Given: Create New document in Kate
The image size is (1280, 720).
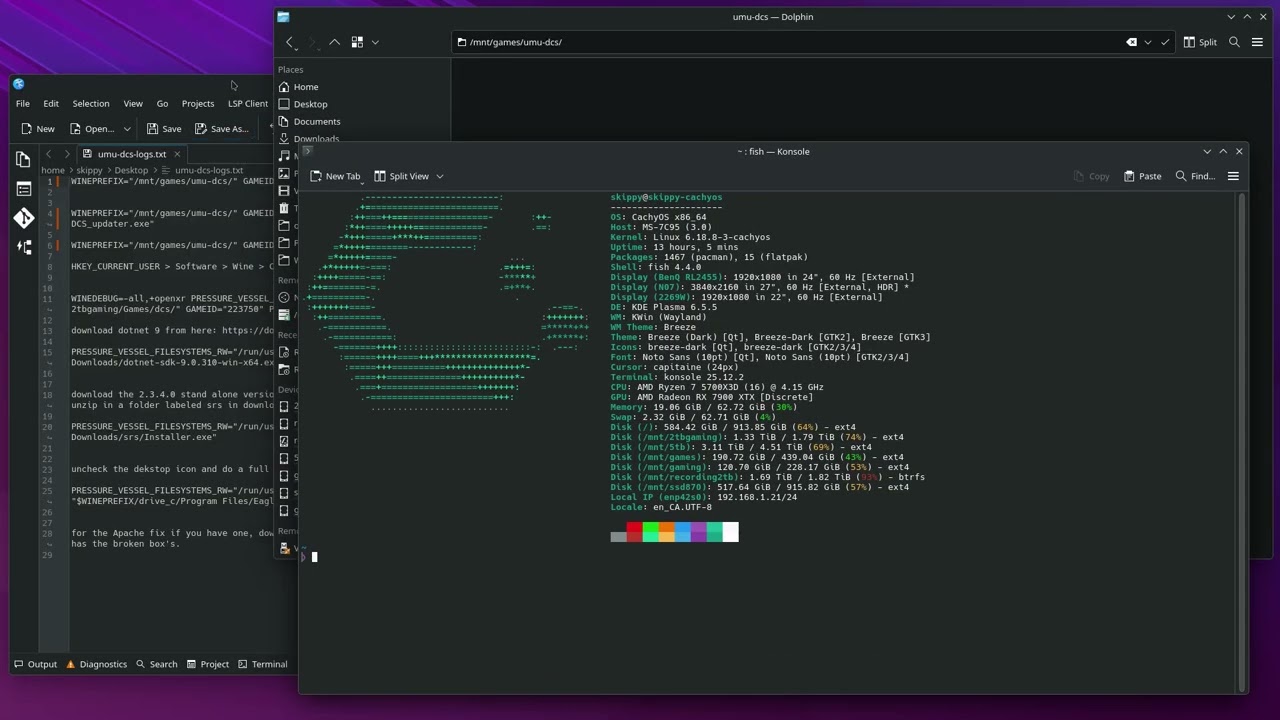Looking at the screenshot, I should pyautogui.click(x=38, y=128).
